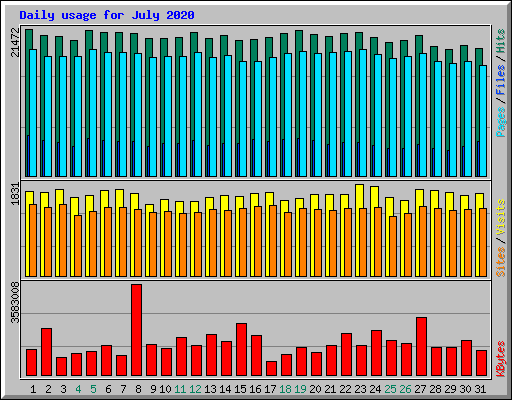Screen dimensions: 512x400
Task: Click green weekend day label "26"
Action: [x=405, y=389]
